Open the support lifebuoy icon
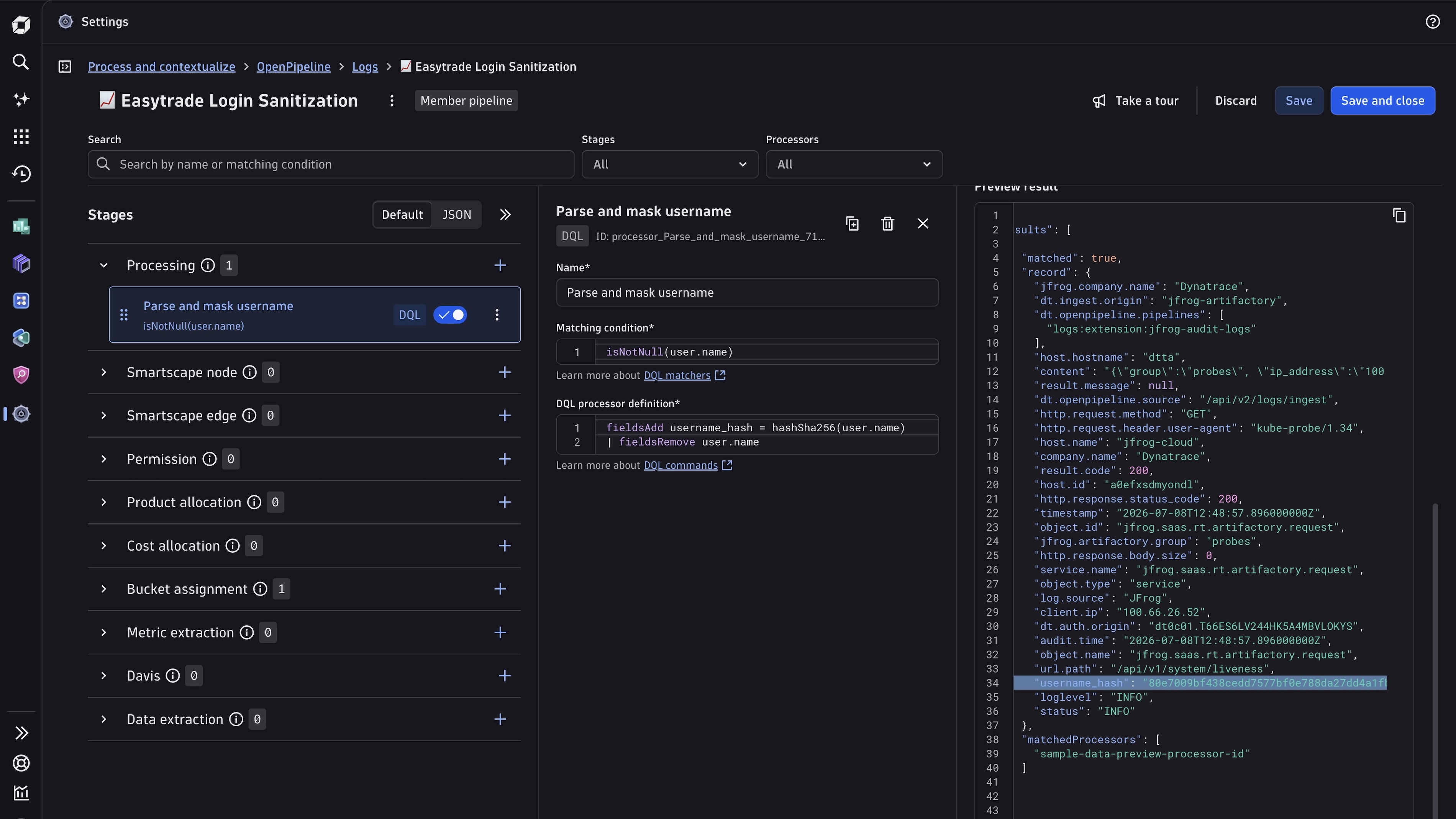Screen dimensions: 1456x819 [21, 763]
